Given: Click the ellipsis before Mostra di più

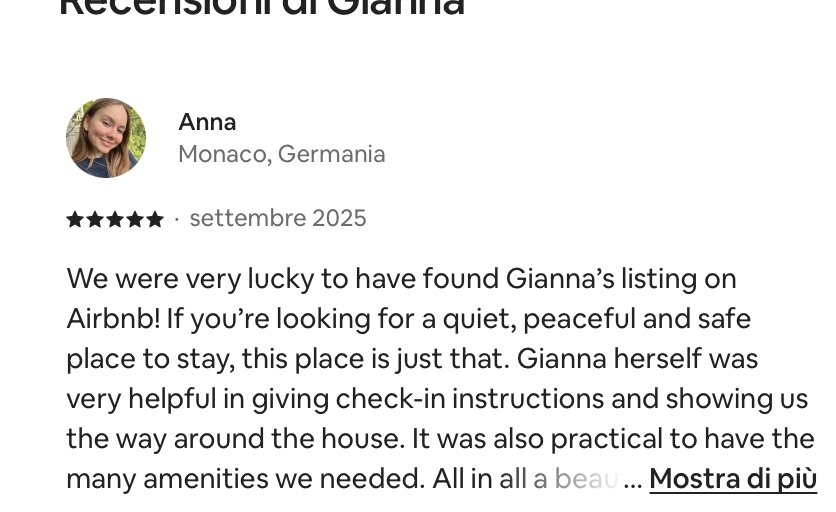Looking at the screenshot, I should click(632, 480).
